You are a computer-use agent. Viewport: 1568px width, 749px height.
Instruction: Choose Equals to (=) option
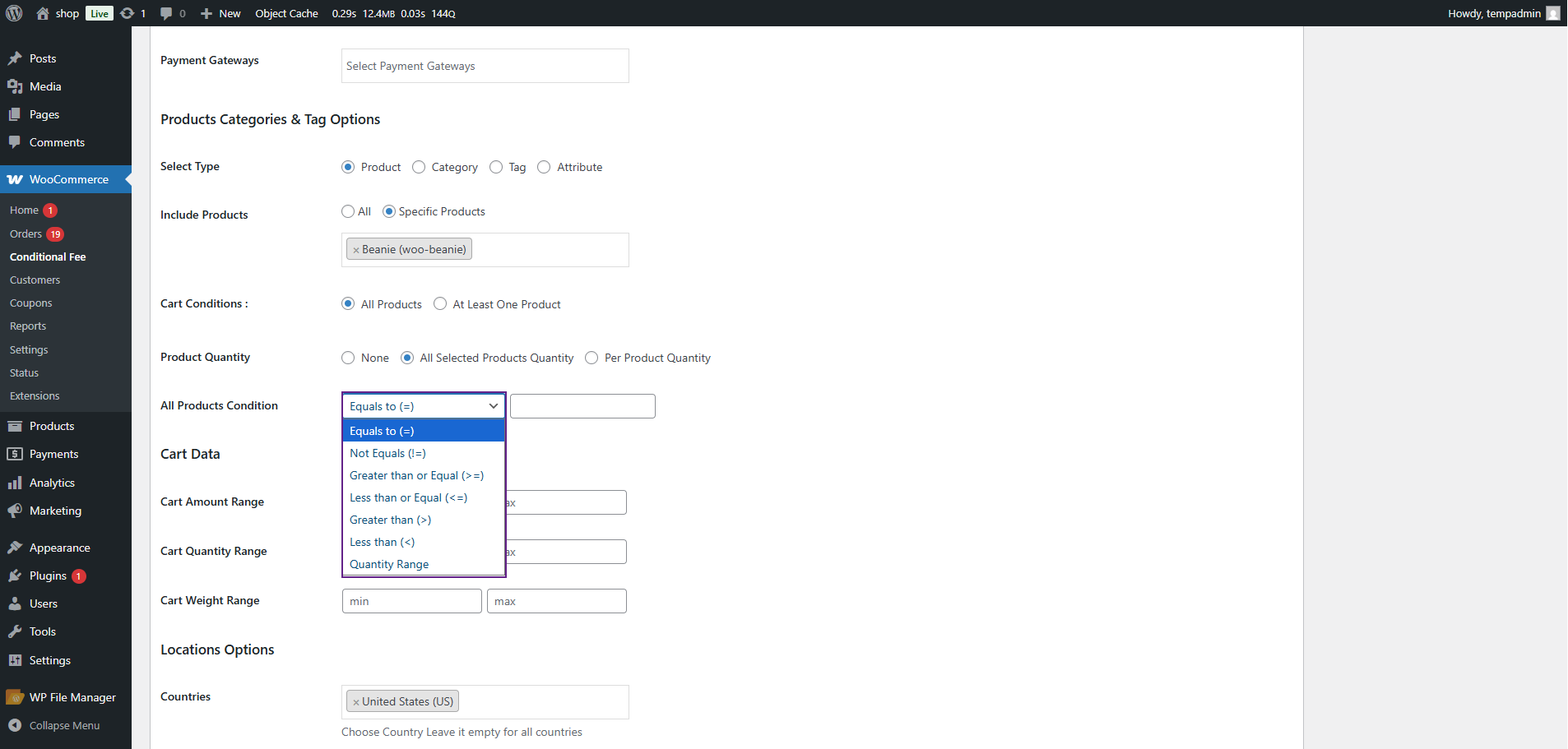click(424, 431)
